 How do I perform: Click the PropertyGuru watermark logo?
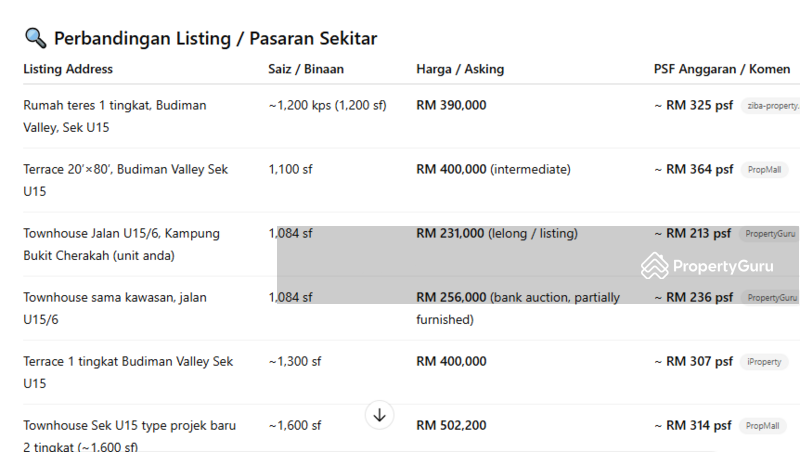point(708,266)
